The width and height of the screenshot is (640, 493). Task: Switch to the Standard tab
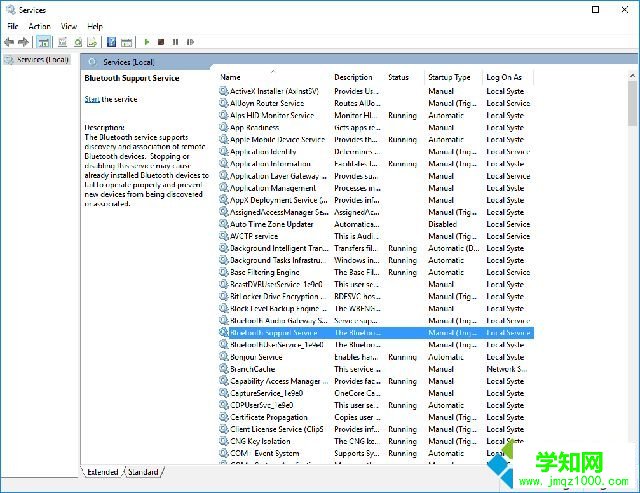pos(143,472)
